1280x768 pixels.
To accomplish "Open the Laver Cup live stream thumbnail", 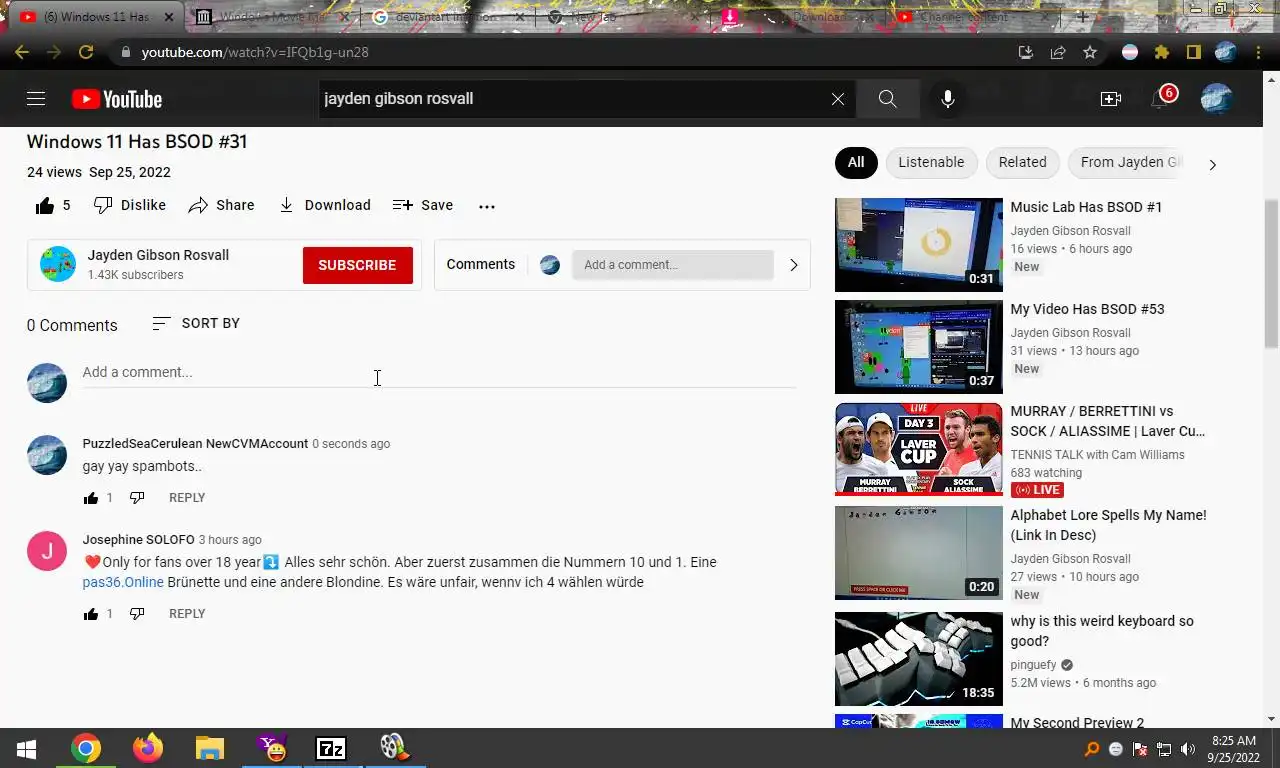I will [x=919, y=449].
